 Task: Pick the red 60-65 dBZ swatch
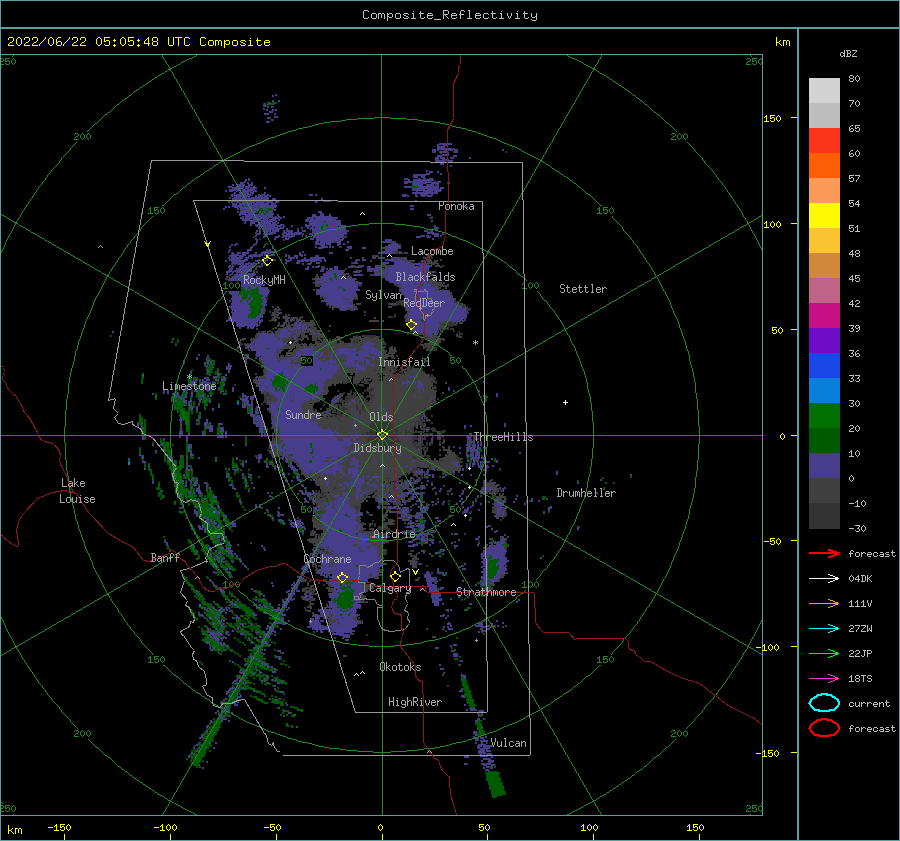coord(824,140)
